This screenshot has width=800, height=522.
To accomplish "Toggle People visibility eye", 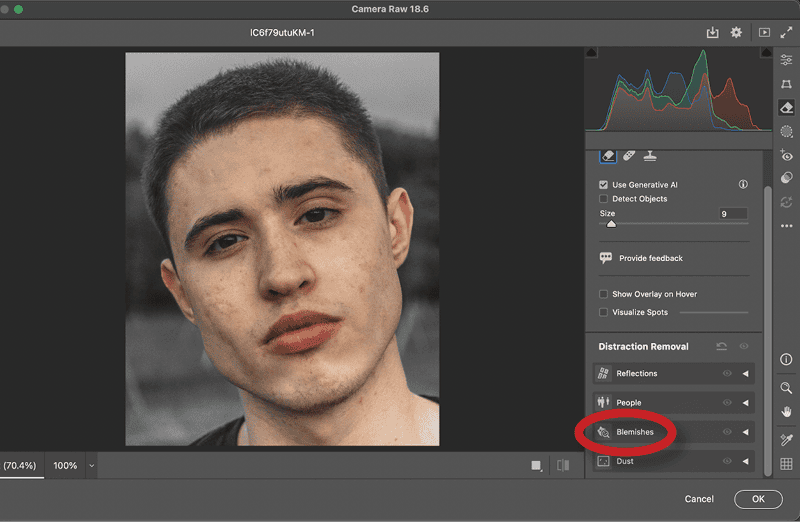I will [727, 403].
